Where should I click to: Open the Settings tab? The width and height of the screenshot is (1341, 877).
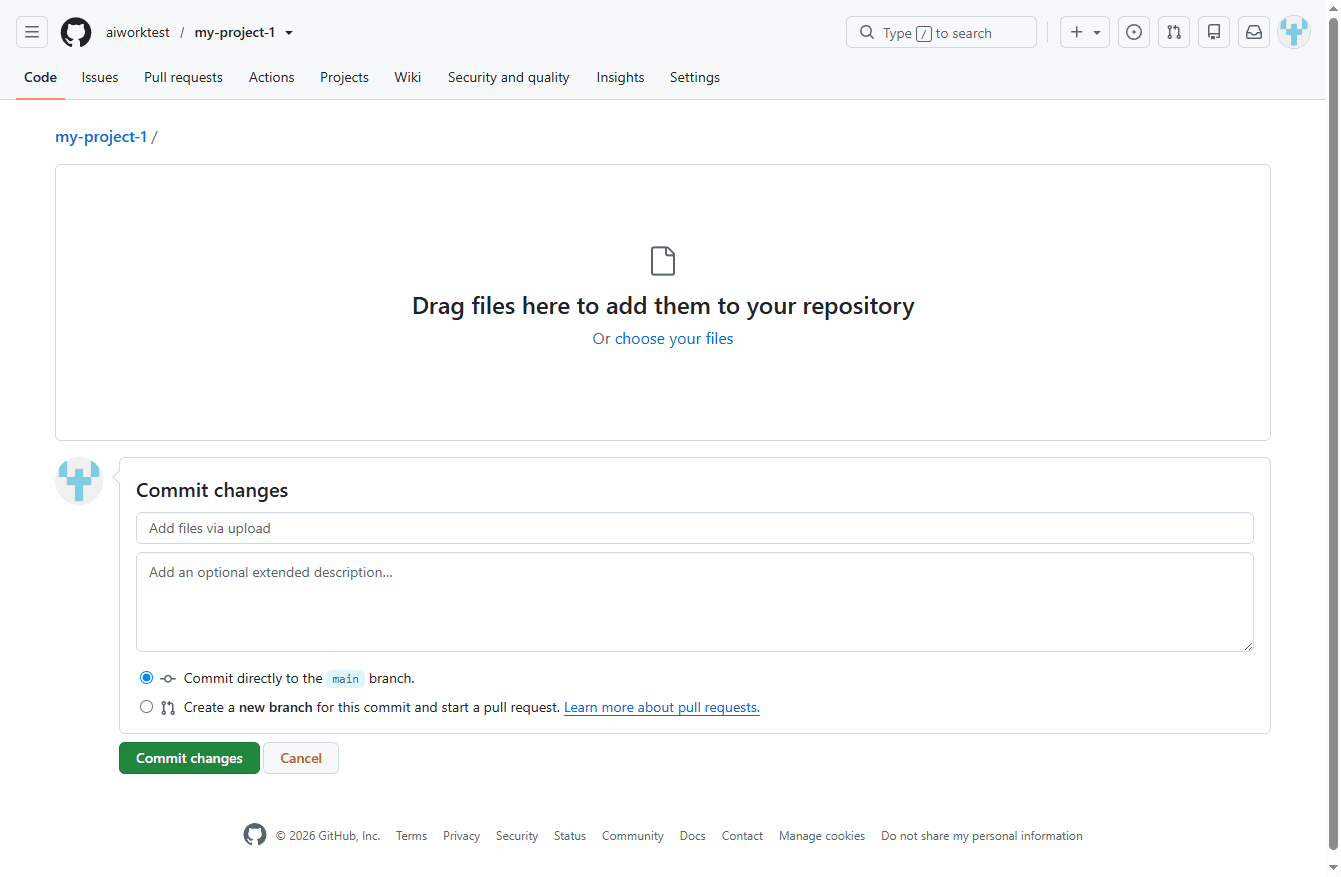695,77
